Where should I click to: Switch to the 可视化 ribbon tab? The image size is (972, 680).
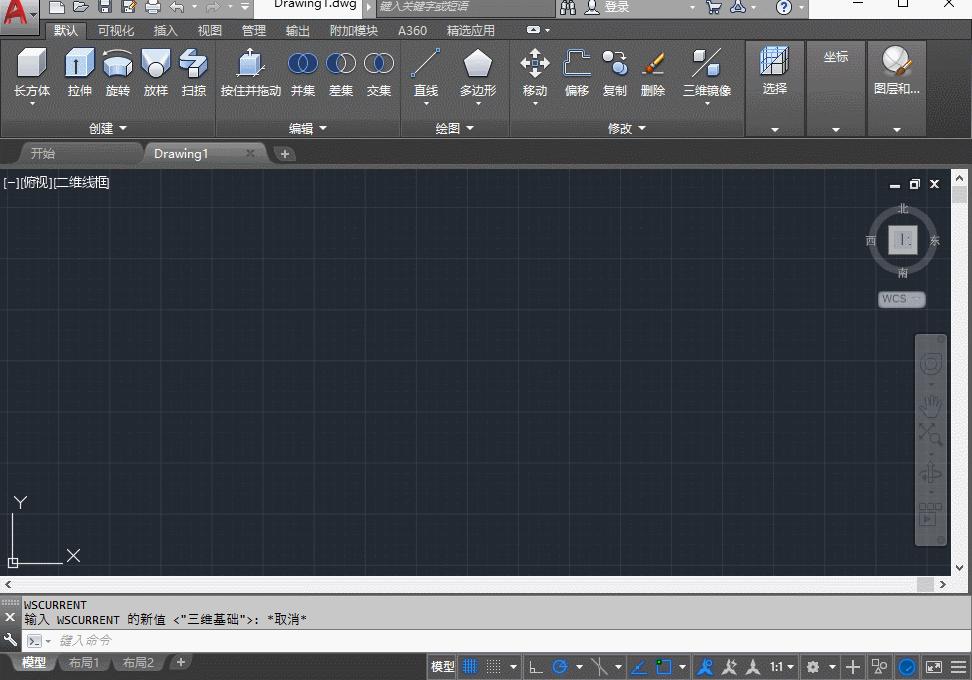(x=115, y=30)
